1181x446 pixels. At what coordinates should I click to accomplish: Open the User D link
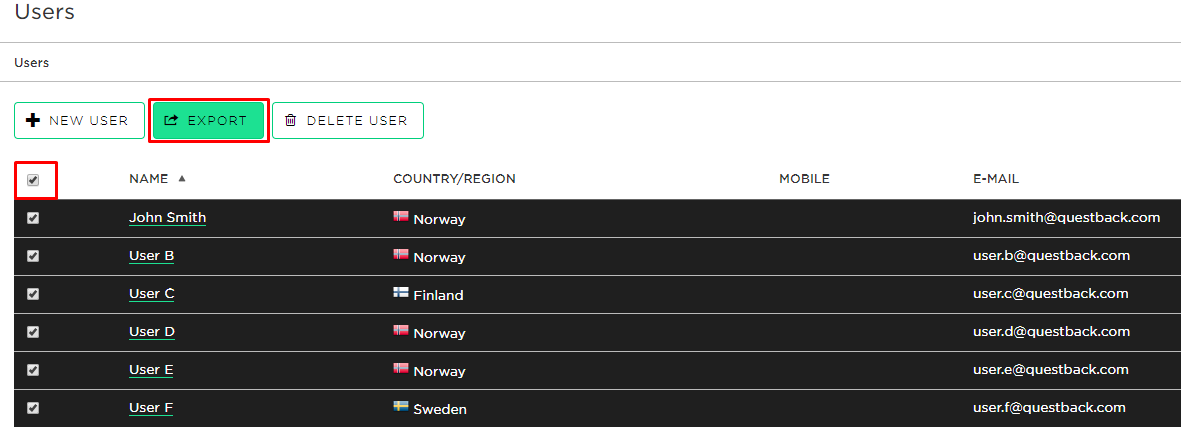click(151, 332)
